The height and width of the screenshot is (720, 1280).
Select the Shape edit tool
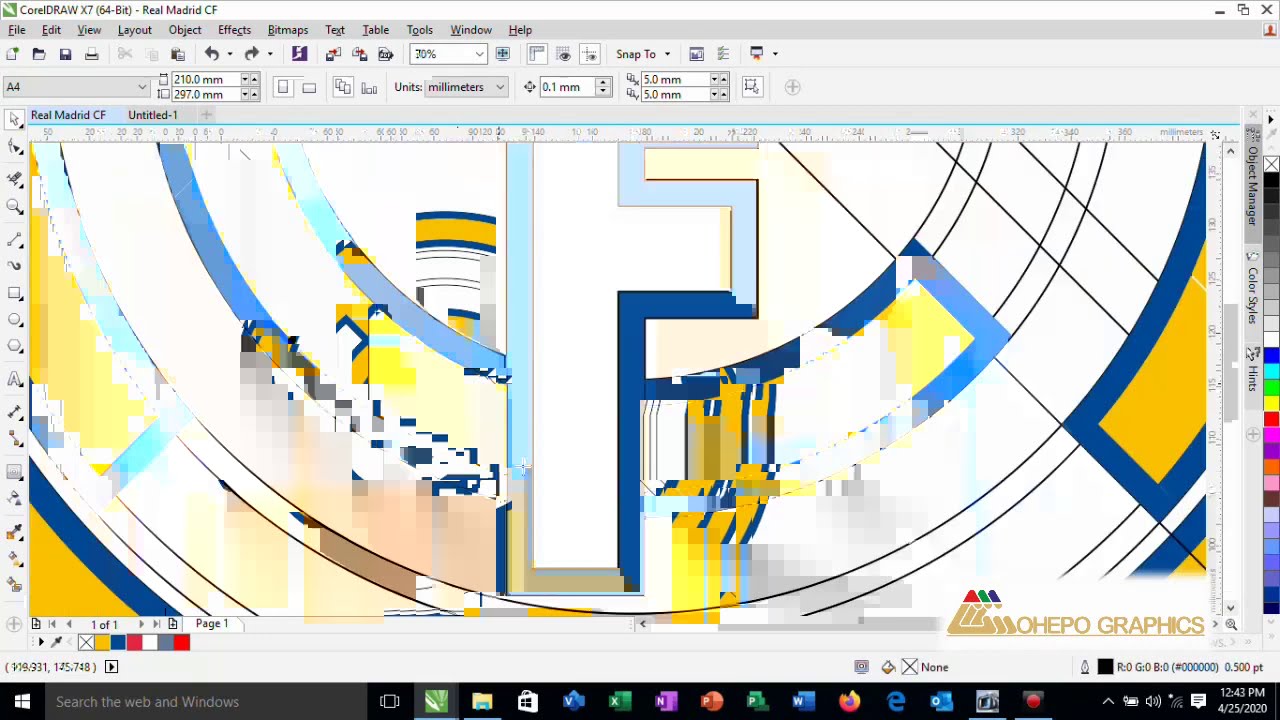15,148
